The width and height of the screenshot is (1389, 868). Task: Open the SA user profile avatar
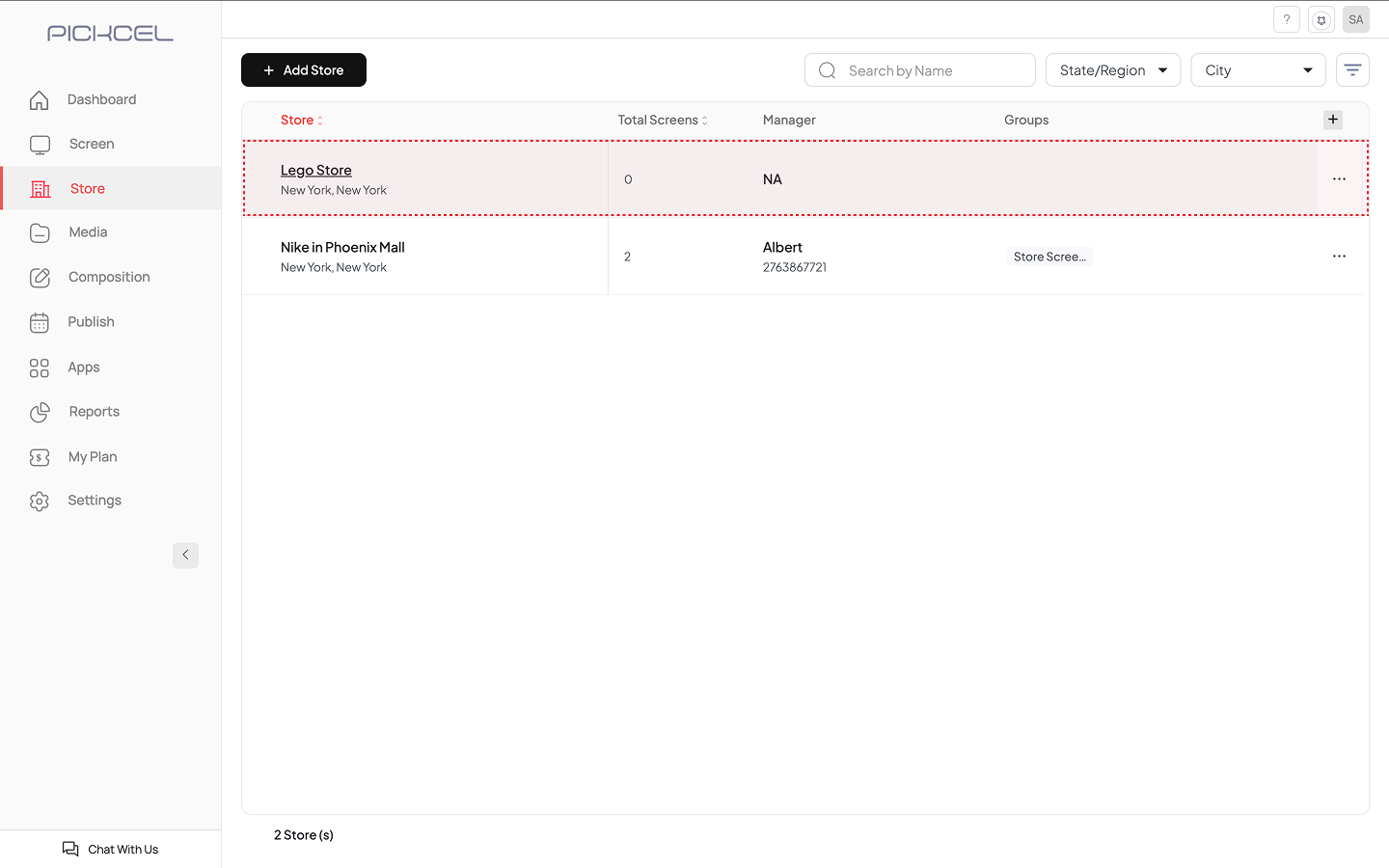tap(1356, 19)
